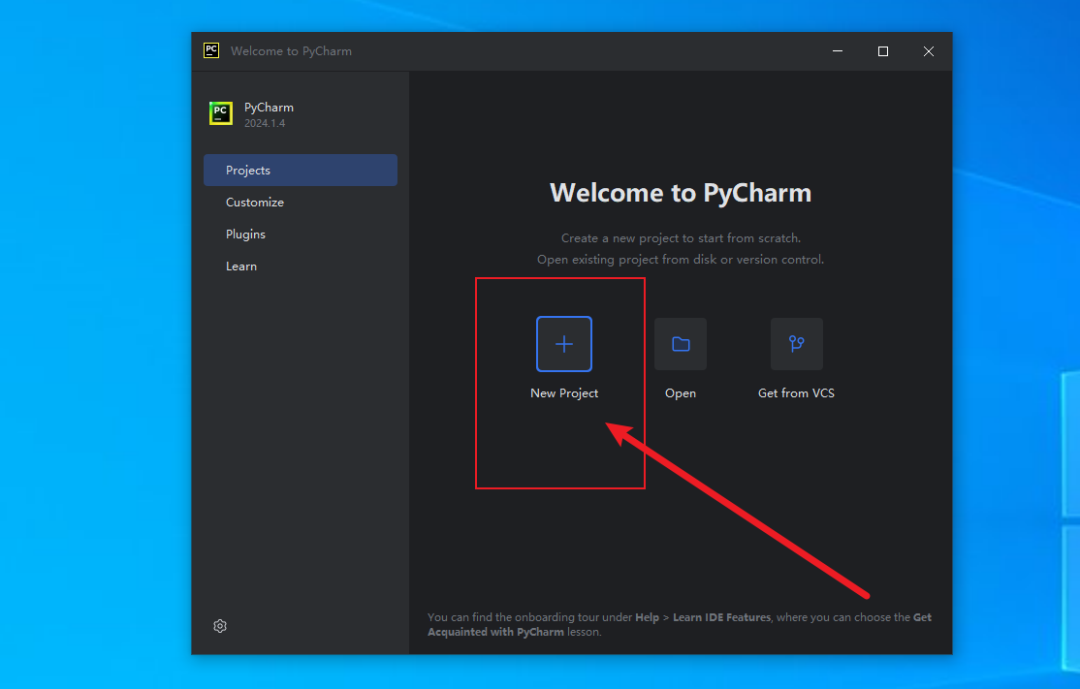Maximize the Welcome to PyCharm window

point(883,51)
